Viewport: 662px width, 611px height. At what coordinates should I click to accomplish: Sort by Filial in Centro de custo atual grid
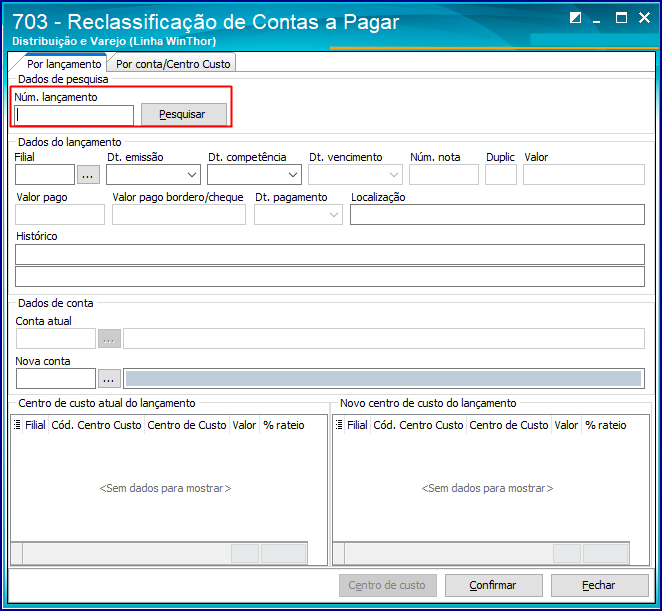click(x=35, y=425)
